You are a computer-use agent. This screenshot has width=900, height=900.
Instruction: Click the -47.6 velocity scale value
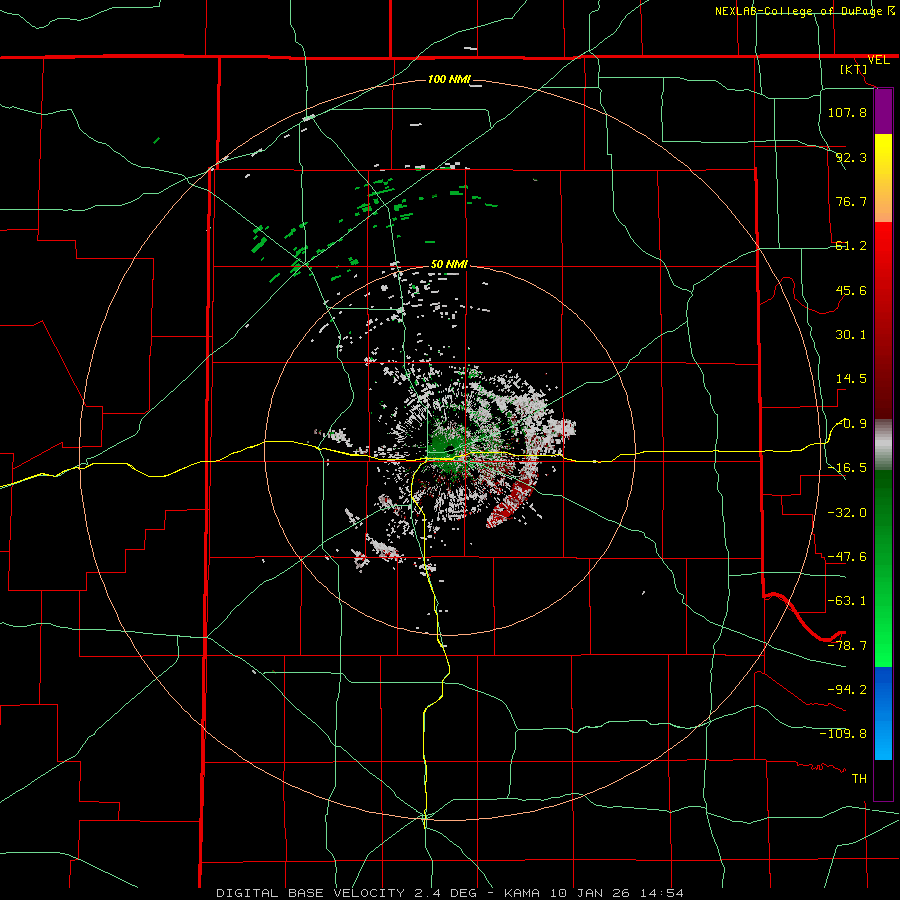click(847, 557)
